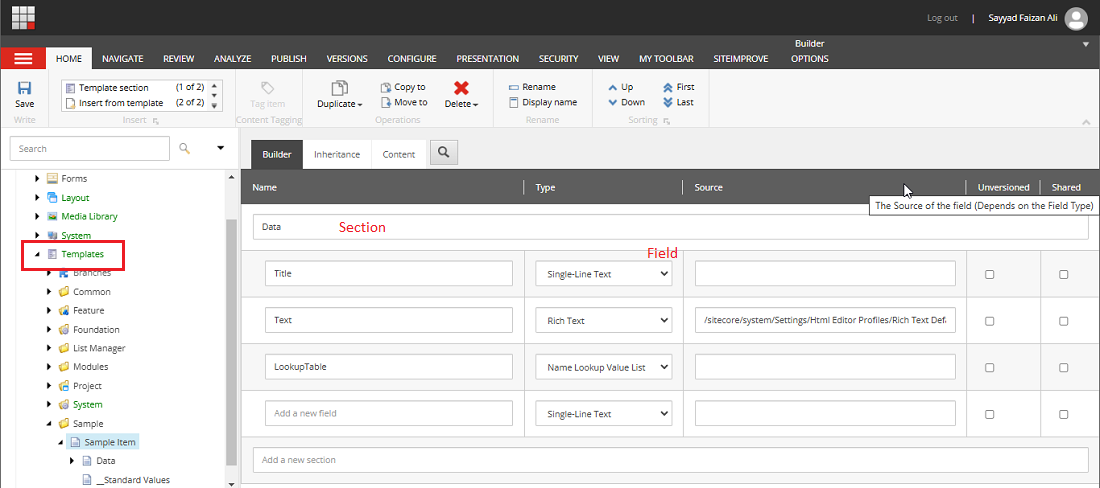Image resolution: width=1100 pixels, height=488 pixels.
Task: Click the Save icon in the ribbon
Action: coord(24,89)
